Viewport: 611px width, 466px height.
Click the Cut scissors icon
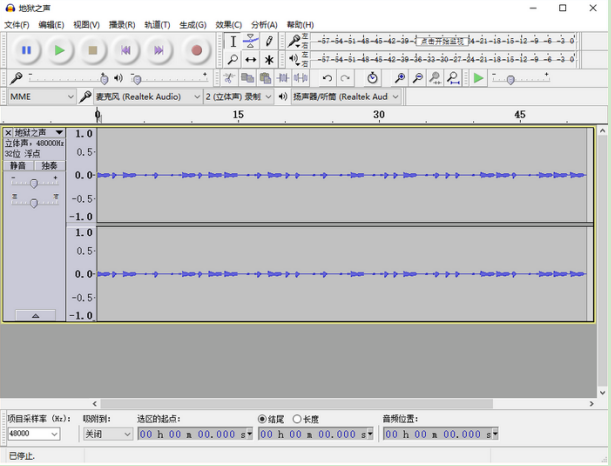[x=229, y=78]
